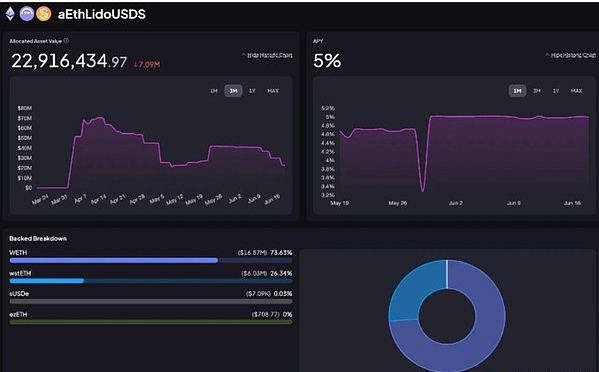The image size is (599, 372).
Task: Click the sUSDe label
Action: pos(19,294)
